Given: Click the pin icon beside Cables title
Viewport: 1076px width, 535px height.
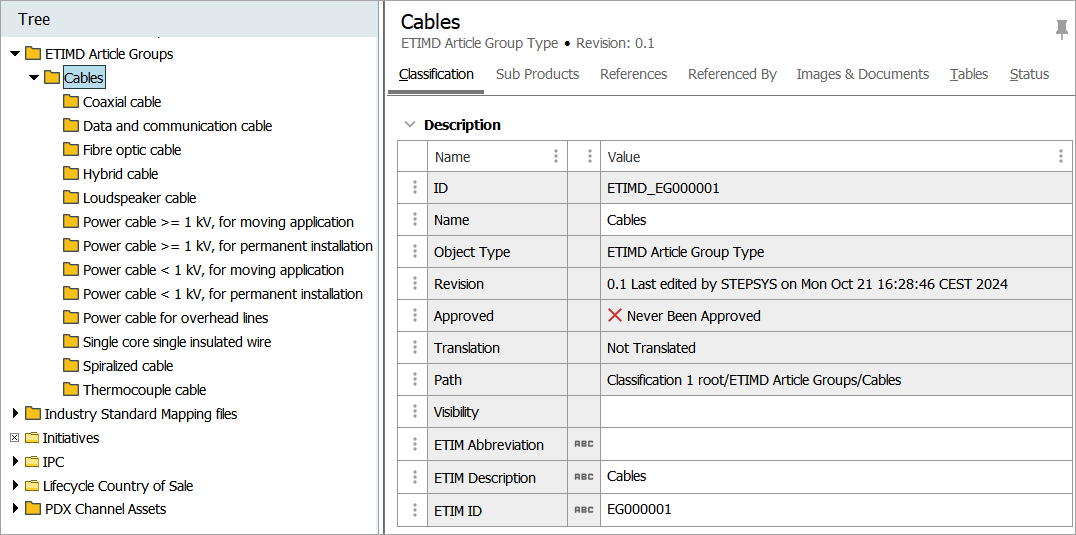Looking at the screenshot, I should click(x=1061, y=30).
